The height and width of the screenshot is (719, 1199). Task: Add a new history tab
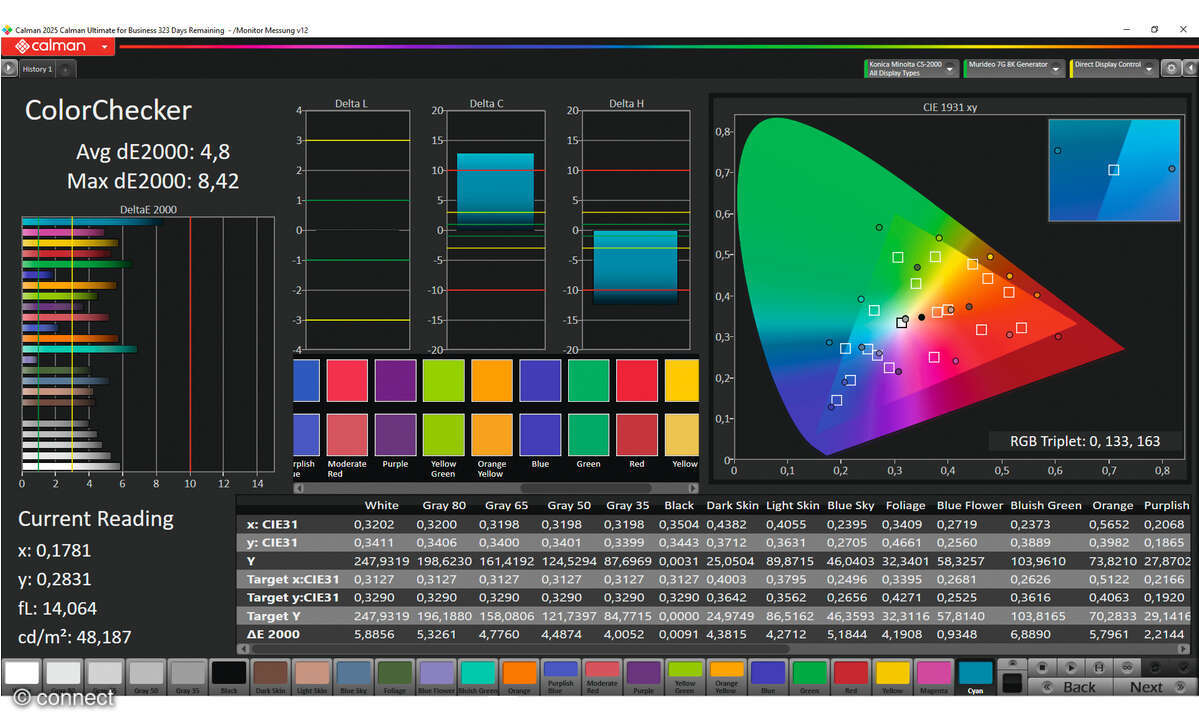pyautogui.click(x=64, y=69)
